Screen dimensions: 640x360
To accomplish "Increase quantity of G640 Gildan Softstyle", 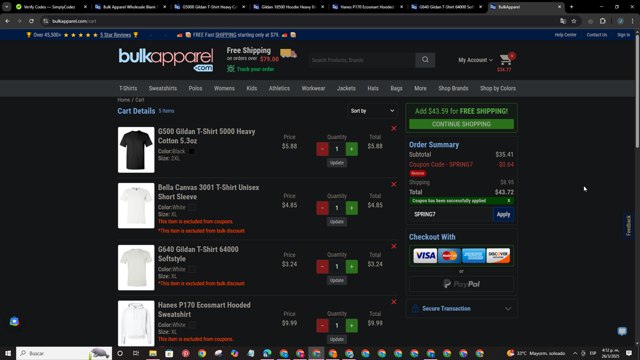I will [x=351, y=267].
